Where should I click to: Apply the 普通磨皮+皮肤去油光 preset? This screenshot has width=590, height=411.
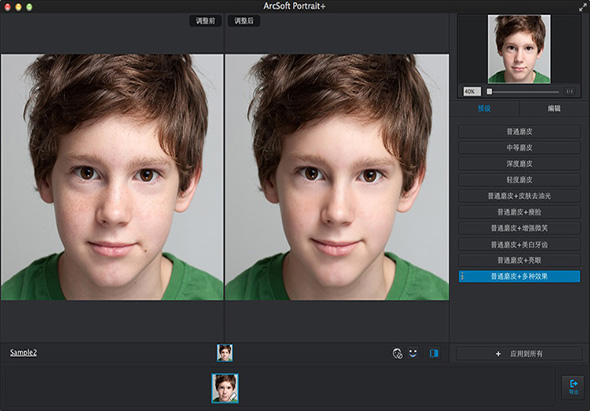click(519, 196)
